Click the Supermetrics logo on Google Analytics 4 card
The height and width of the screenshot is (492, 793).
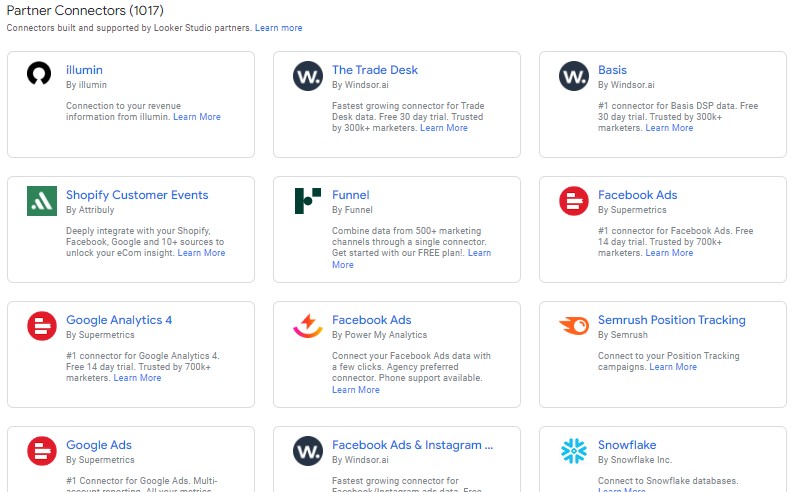click(x=42, y=326)
